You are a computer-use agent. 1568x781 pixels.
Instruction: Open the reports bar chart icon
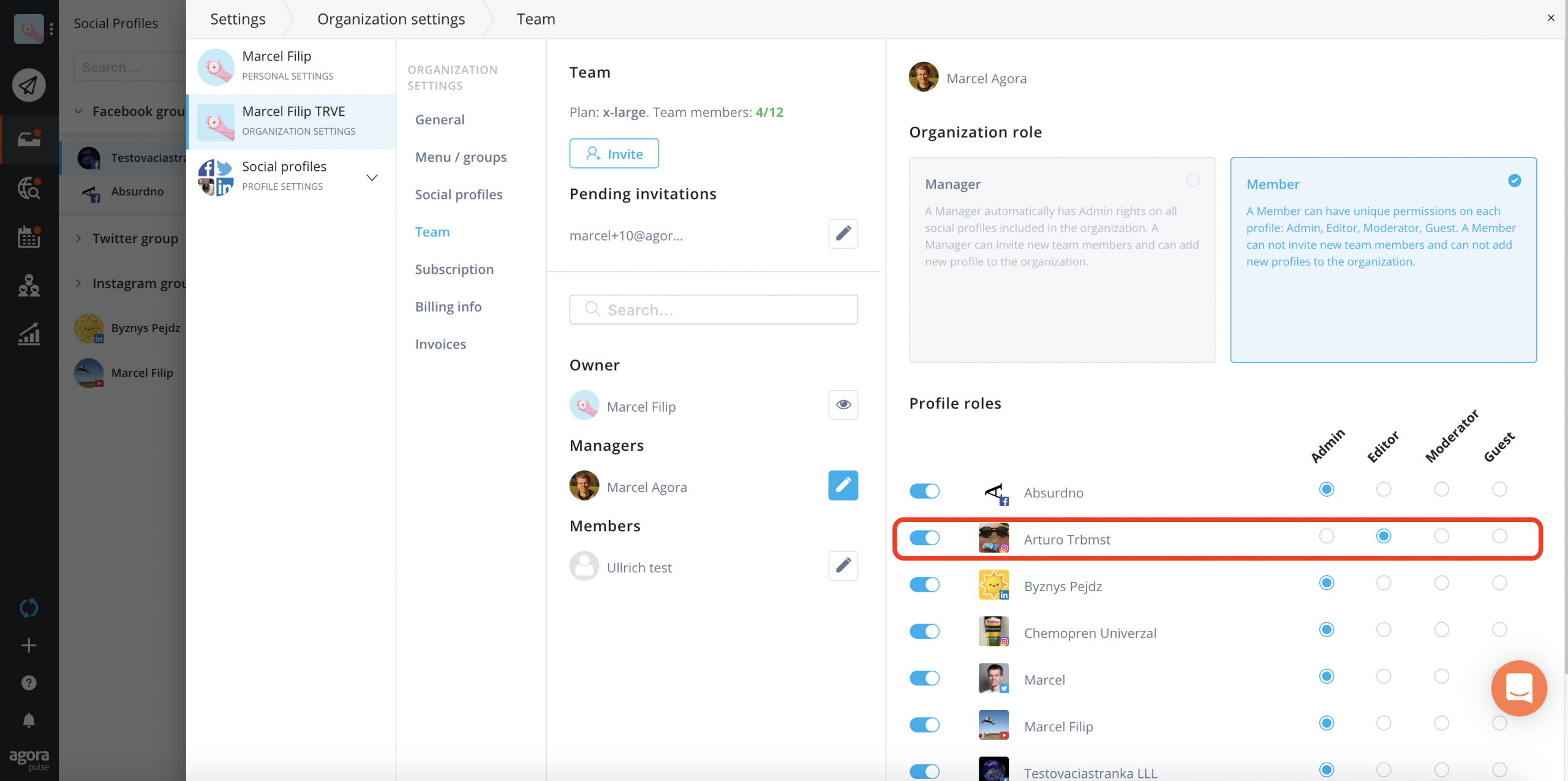29,334
